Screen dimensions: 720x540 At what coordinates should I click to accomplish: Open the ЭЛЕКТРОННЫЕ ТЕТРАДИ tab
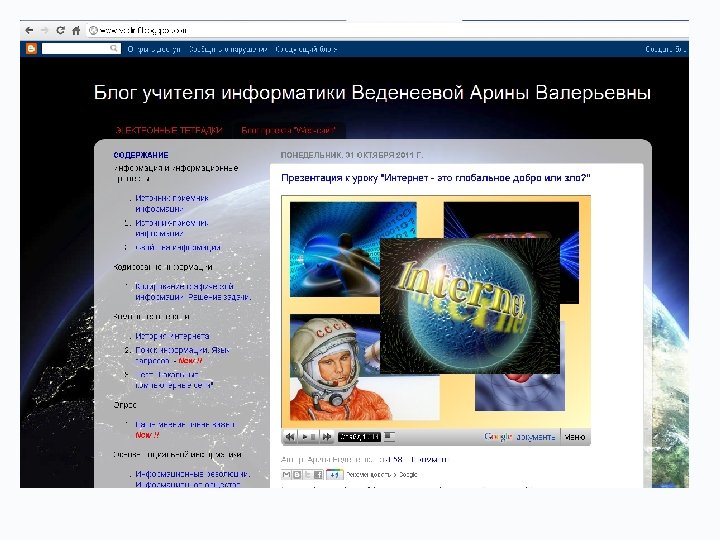[x=169, y=130]
